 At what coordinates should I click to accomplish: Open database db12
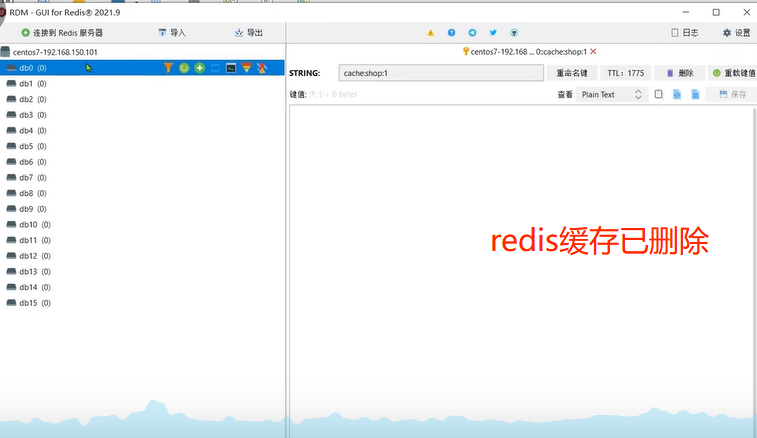click(x=35, y=256)
